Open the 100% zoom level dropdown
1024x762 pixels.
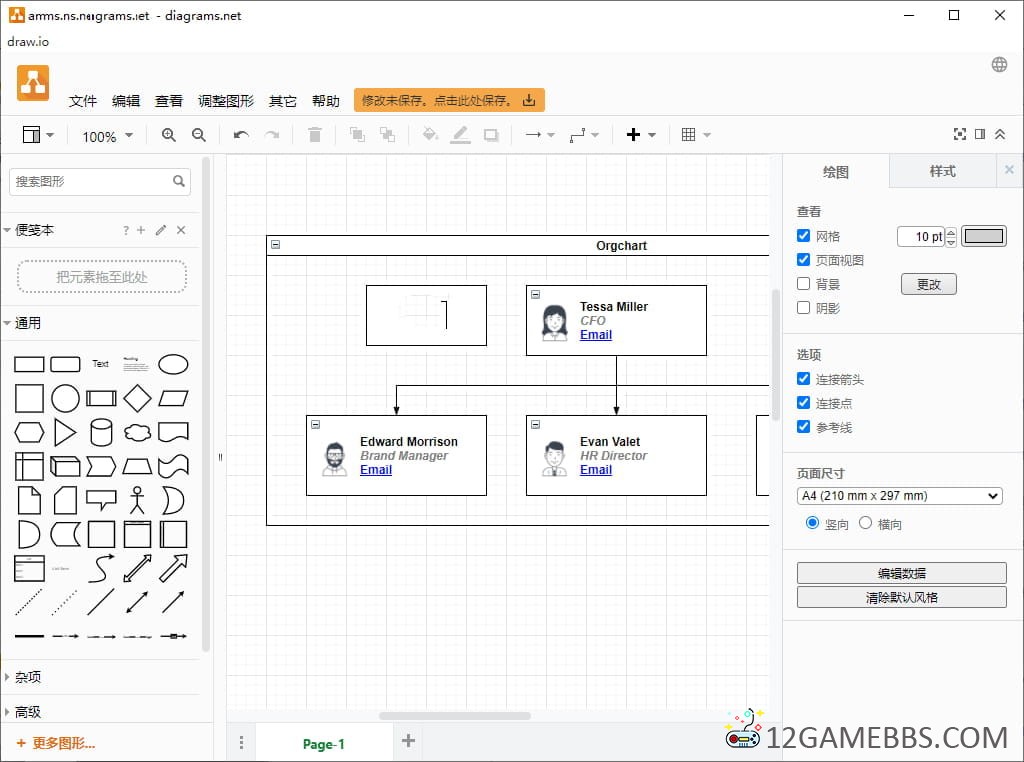click(107, 136)
